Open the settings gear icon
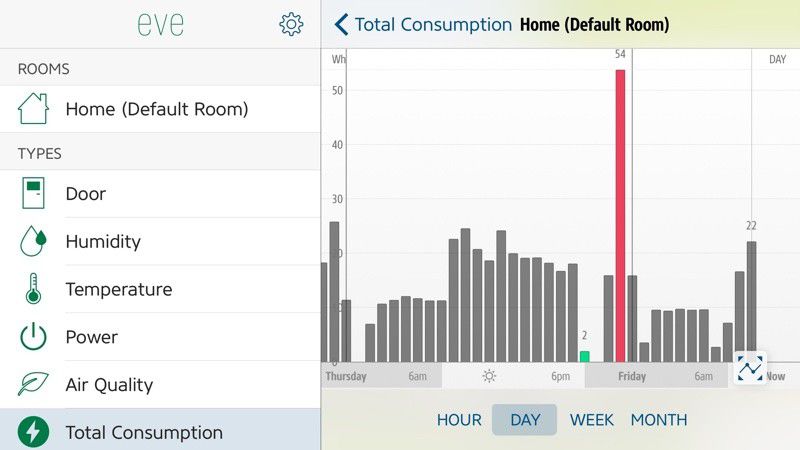Viewport: 800px width, 450px height. tap(291, 24)
